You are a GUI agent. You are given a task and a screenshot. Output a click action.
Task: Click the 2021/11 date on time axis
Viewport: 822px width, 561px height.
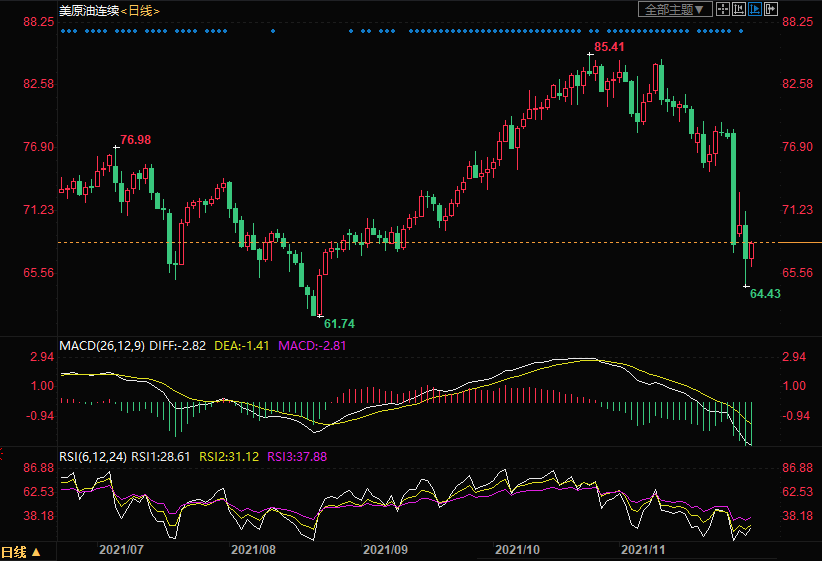click(643, 550)
